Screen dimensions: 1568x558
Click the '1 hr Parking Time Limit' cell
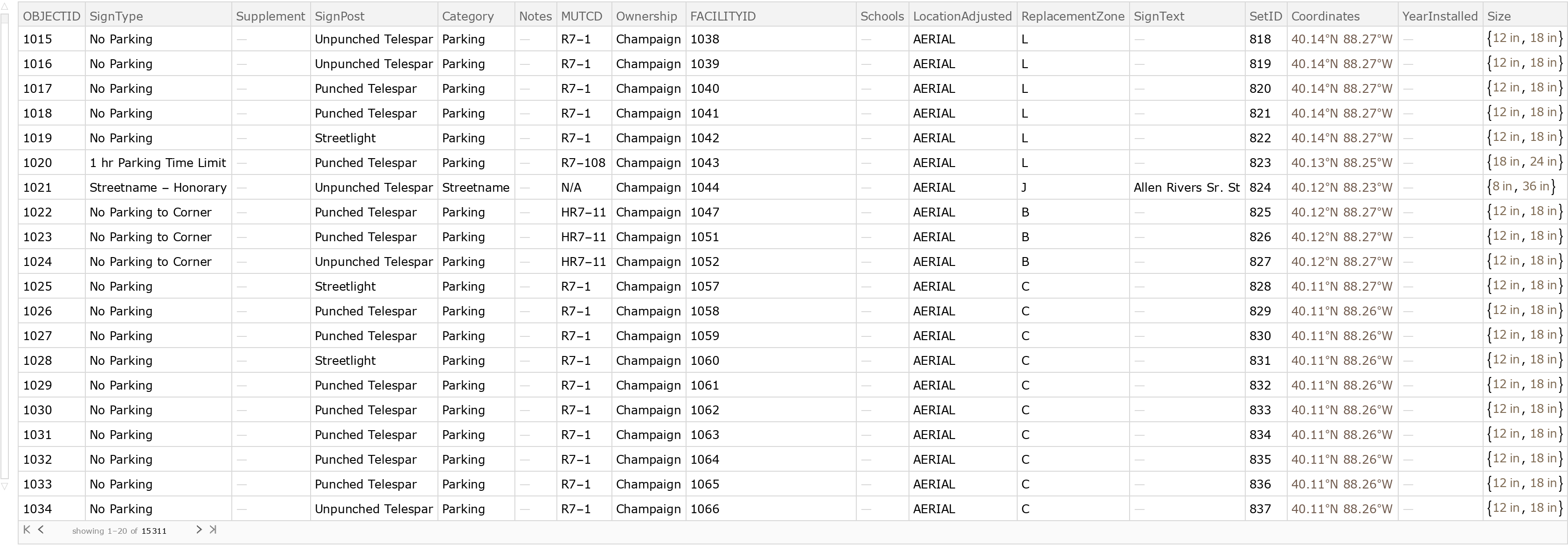click(x=158, y=163)
